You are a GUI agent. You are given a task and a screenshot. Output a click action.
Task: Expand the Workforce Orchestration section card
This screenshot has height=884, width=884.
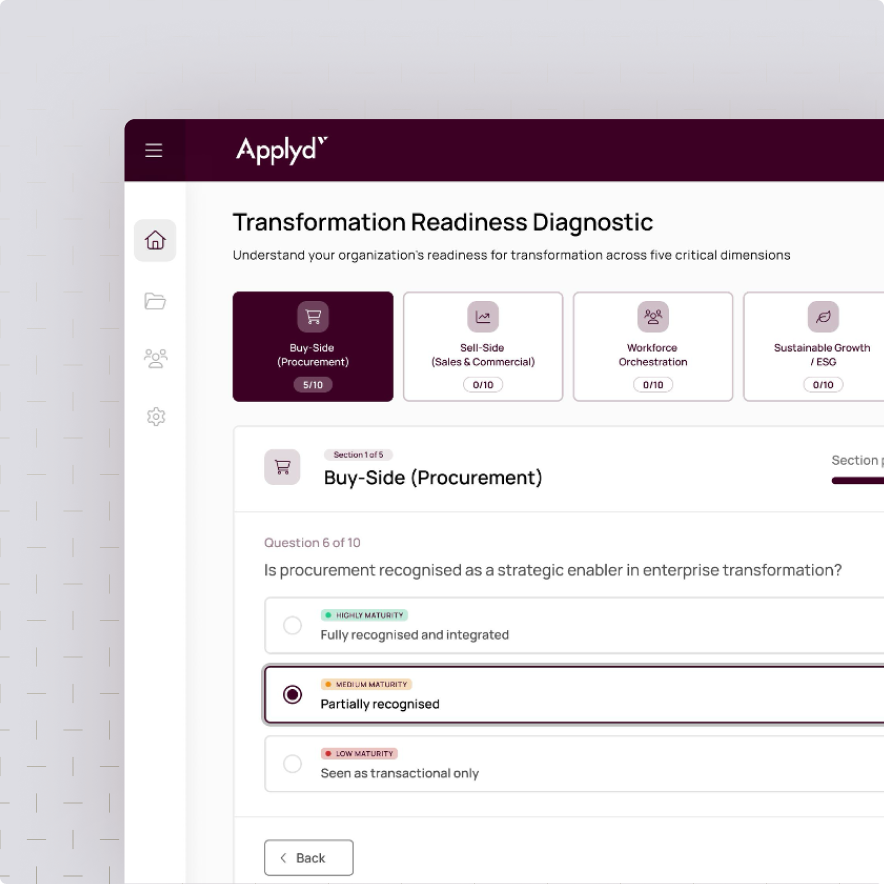point(653,346)
